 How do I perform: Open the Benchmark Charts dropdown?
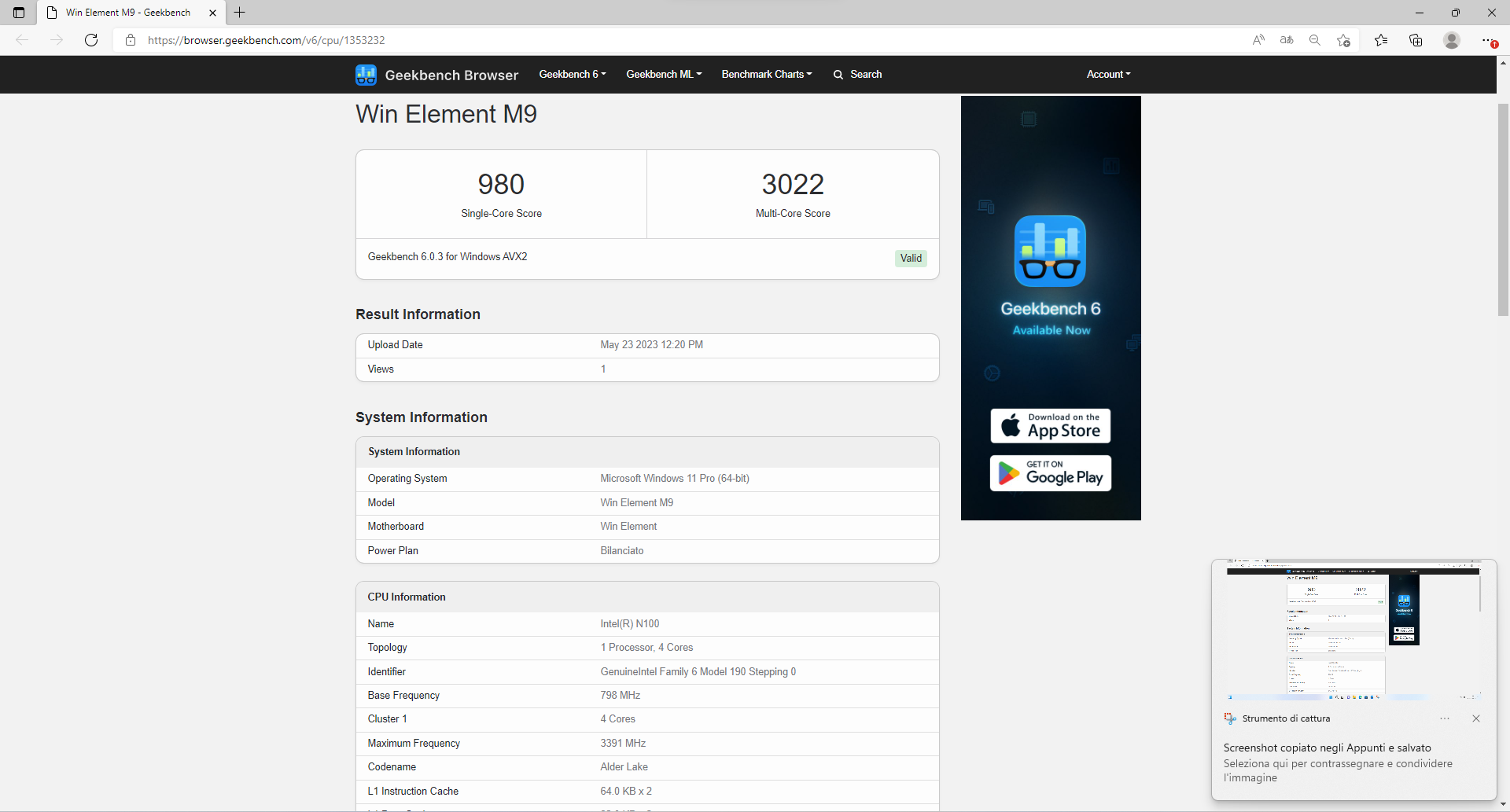(x=766, y=75)
